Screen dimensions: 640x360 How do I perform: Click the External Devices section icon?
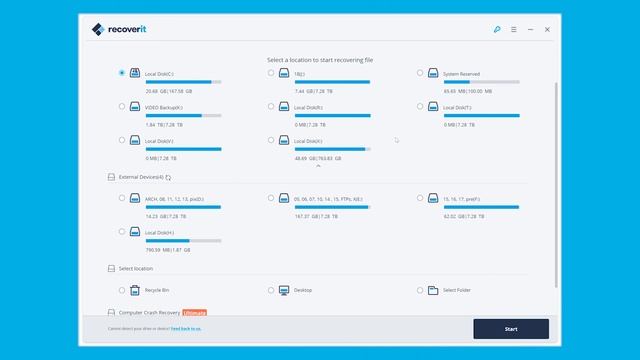[x=111, y=177]
